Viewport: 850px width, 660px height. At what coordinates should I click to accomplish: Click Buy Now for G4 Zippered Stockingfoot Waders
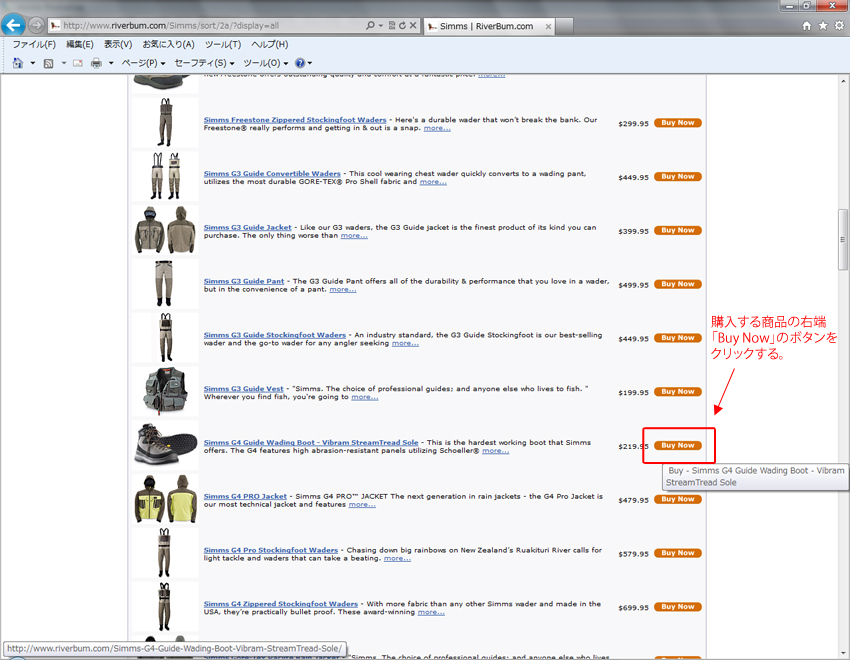[x=678, y=607]
